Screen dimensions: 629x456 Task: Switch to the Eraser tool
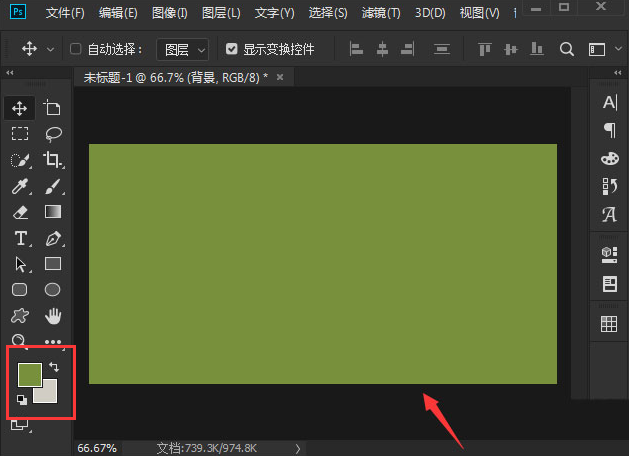(x=20, y=212)
